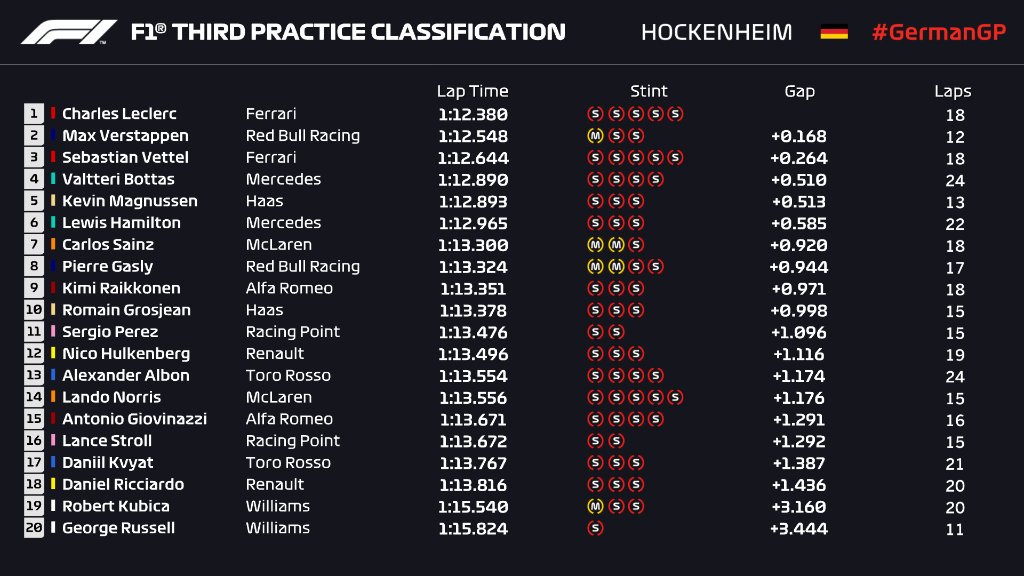Select Kevin Magnussen's lap time 1:12.893
1024x576 pixels.
tap(472, 201)
